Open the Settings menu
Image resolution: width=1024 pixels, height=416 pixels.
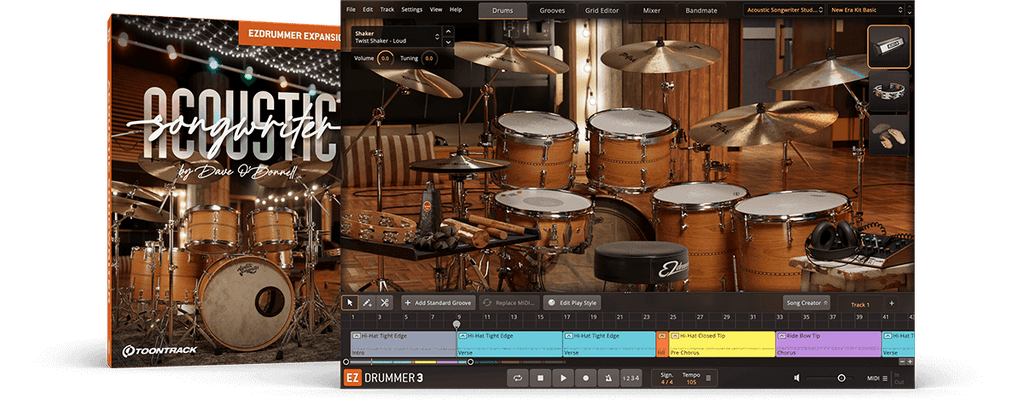[x=411, y=10]
